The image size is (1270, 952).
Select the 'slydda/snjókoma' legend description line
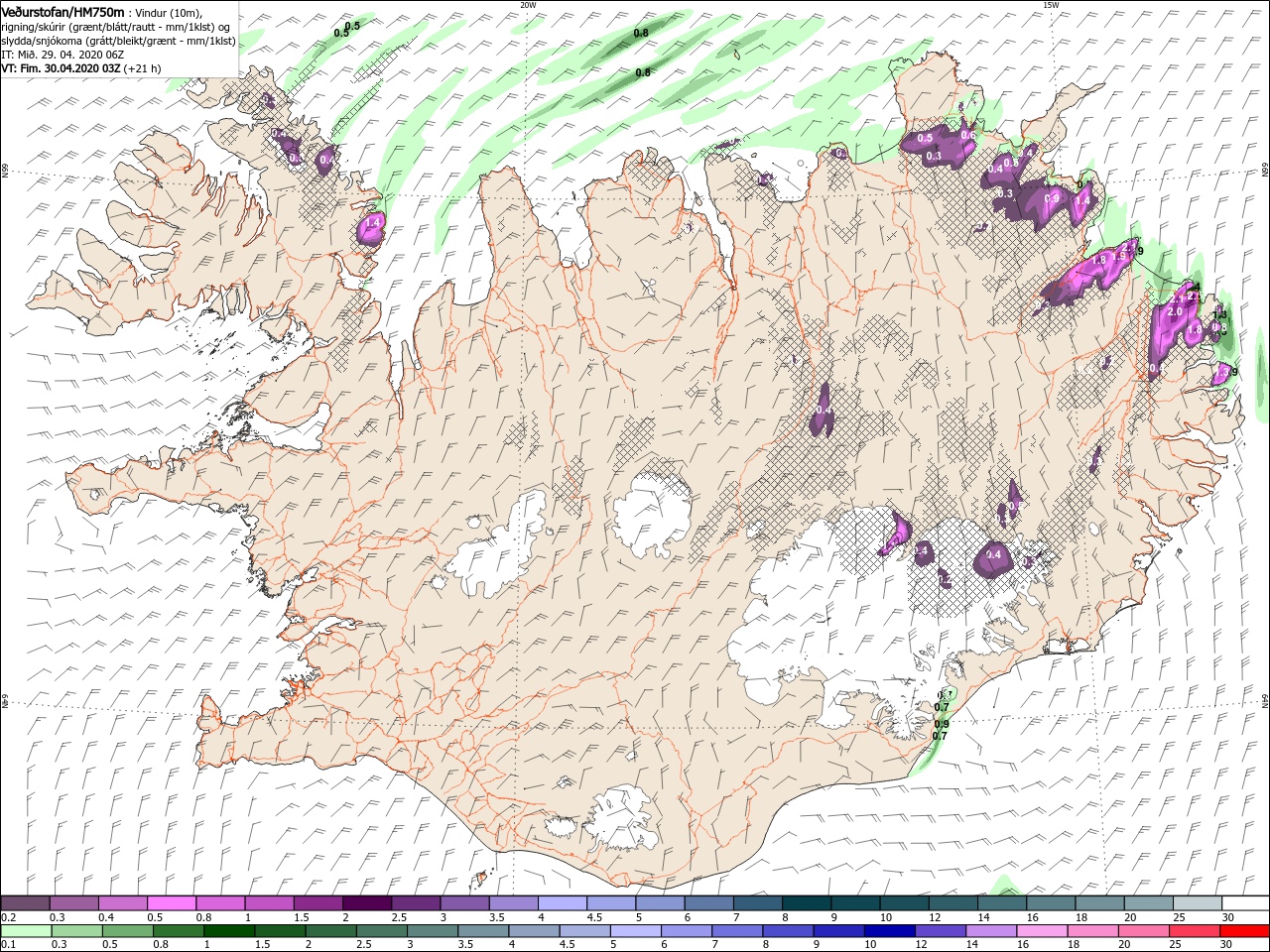117,41
